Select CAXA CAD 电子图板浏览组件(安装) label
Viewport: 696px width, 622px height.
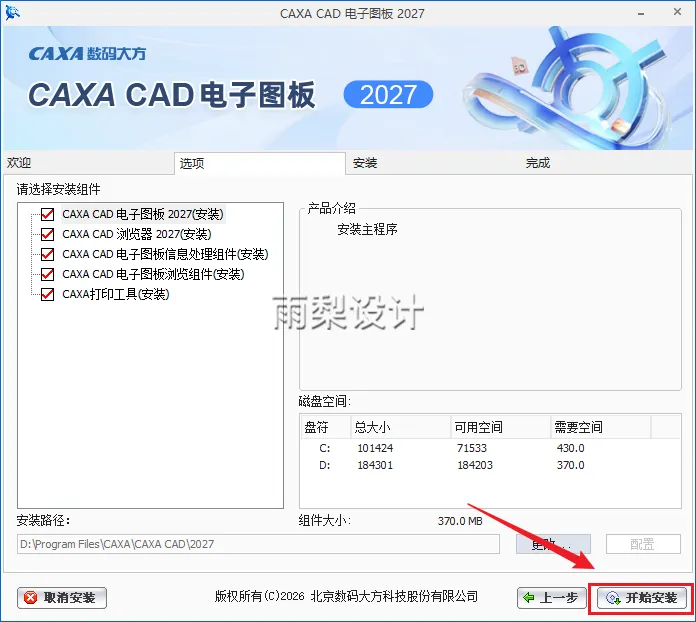pyautogui.click(x=153, y=274)
